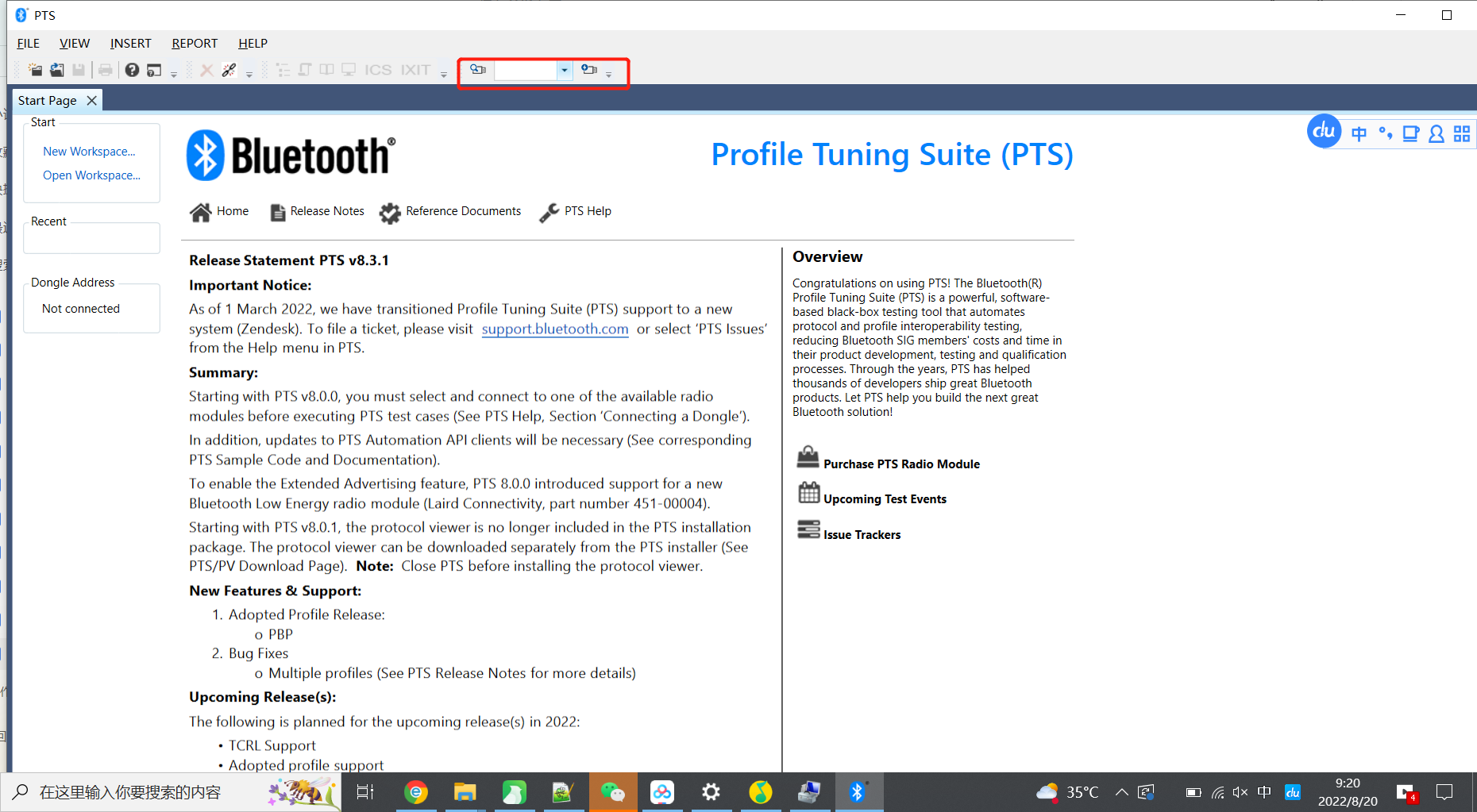Screen dimensions: 1477x812
Task: Expand hidden system tray icons chevron
Action: click(x=1121, y=792)
